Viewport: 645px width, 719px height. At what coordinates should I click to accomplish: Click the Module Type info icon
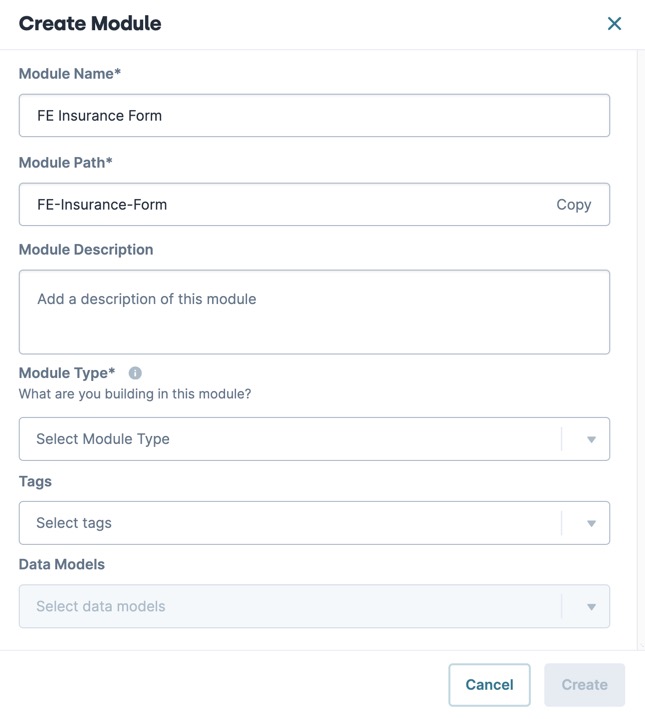[135, 373]
